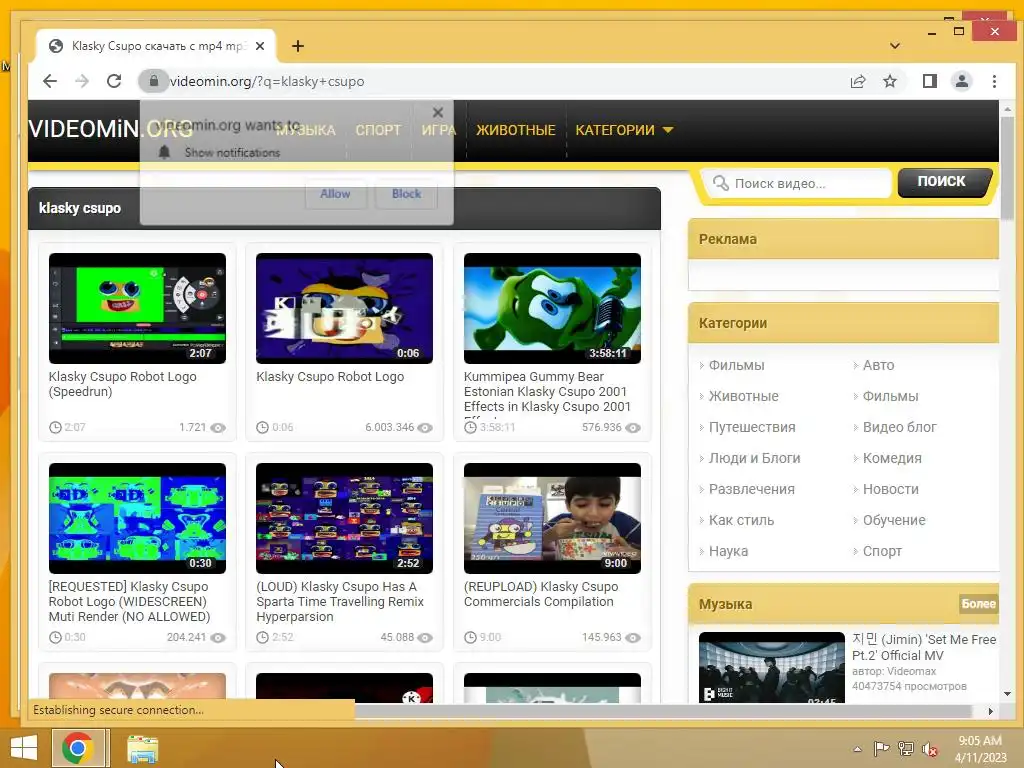Open the Люди и Блоги category link
Image resolution: width=1024 pixels, height=768 pixels.
pos(754,458)
